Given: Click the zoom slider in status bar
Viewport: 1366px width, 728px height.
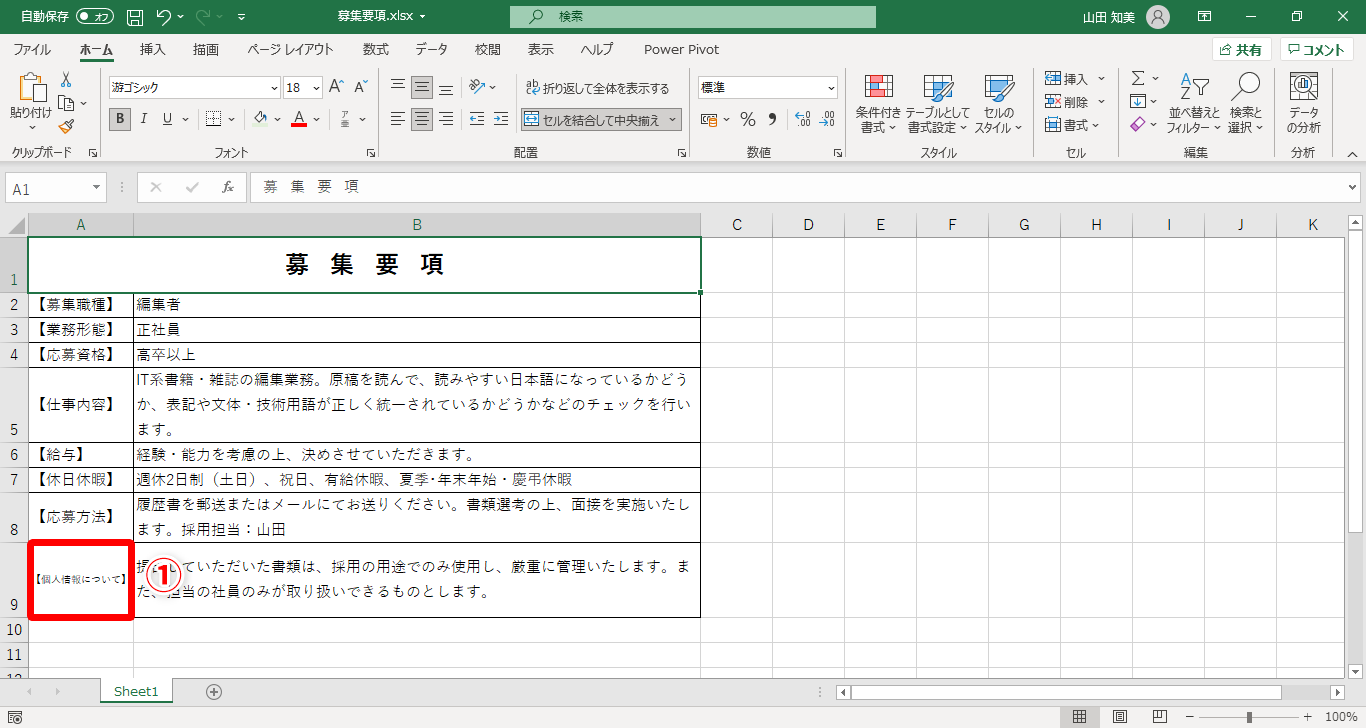Looking at the screenshot, I should (1249, 717).
